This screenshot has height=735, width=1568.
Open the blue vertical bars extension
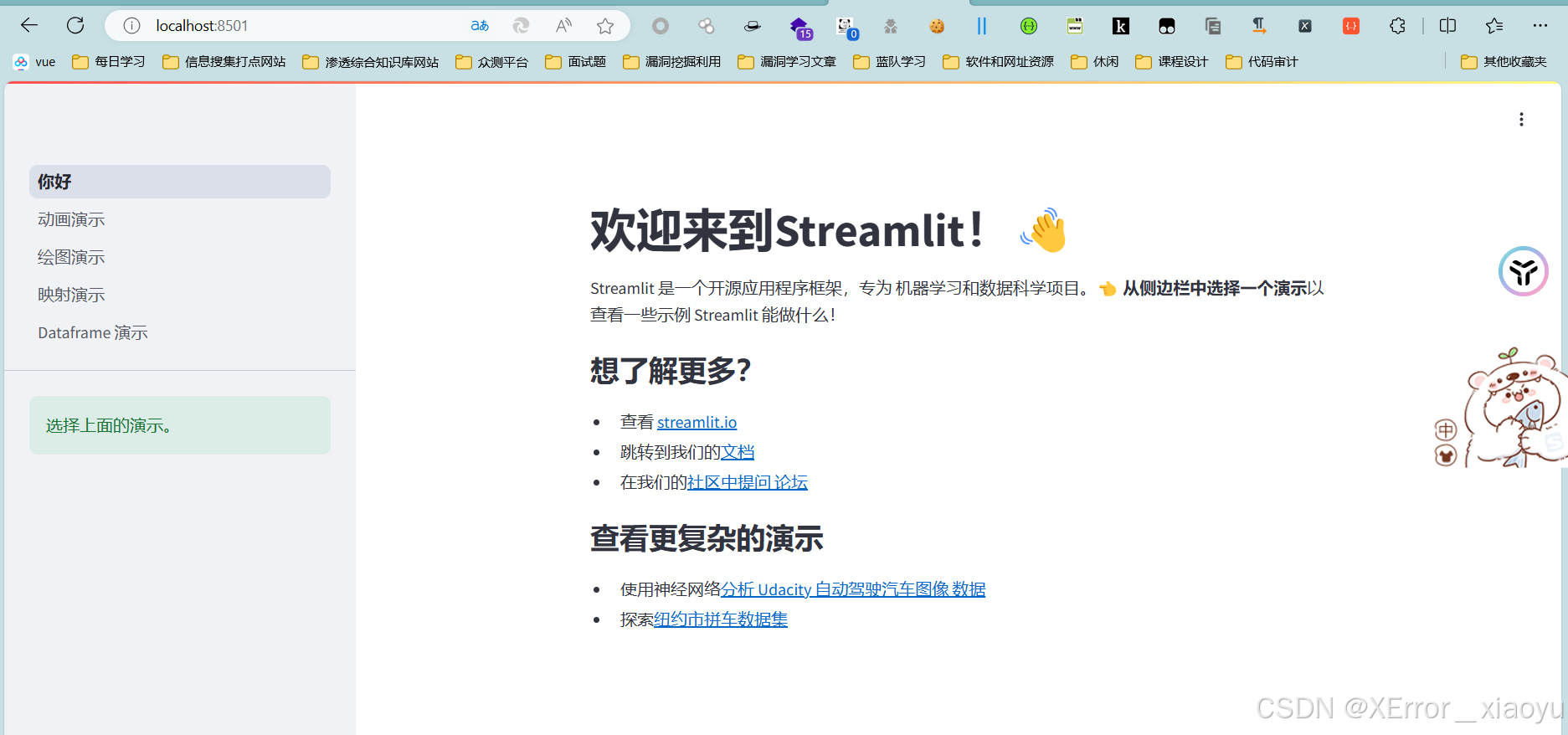(x=982, y=27)
